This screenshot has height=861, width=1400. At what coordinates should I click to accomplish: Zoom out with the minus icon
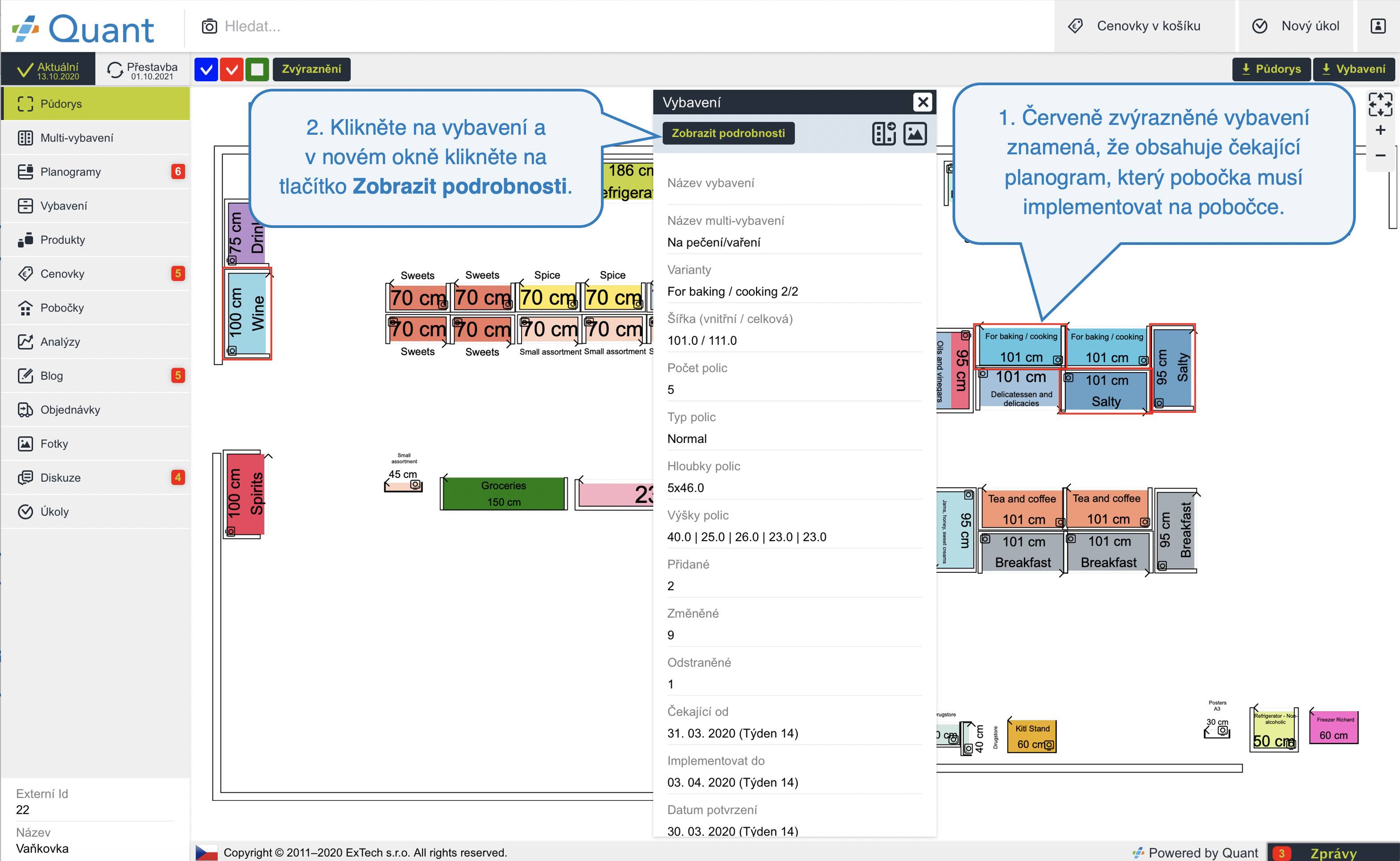coord(1380,155)
